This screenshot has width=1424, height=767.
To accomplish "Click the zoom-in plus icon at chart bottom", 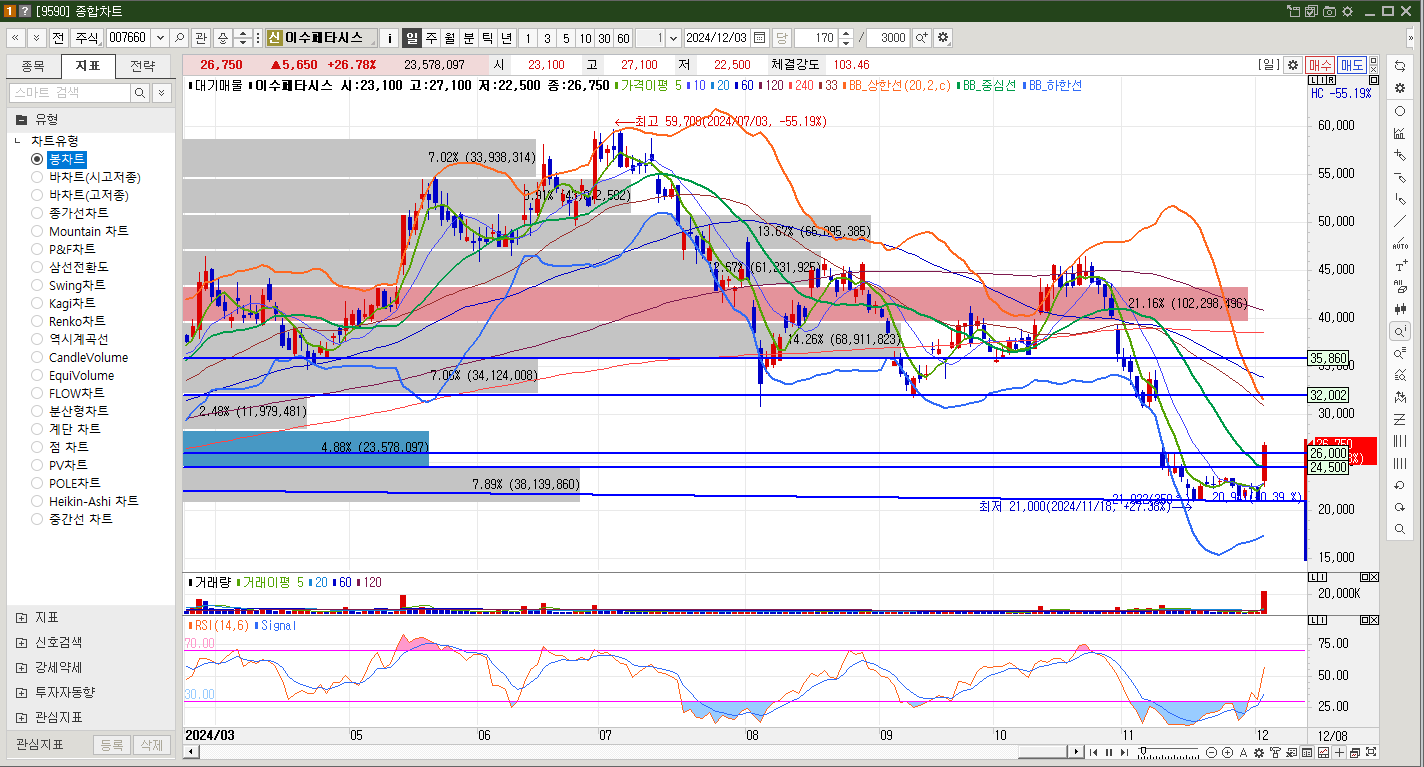I will point(1227,752).
